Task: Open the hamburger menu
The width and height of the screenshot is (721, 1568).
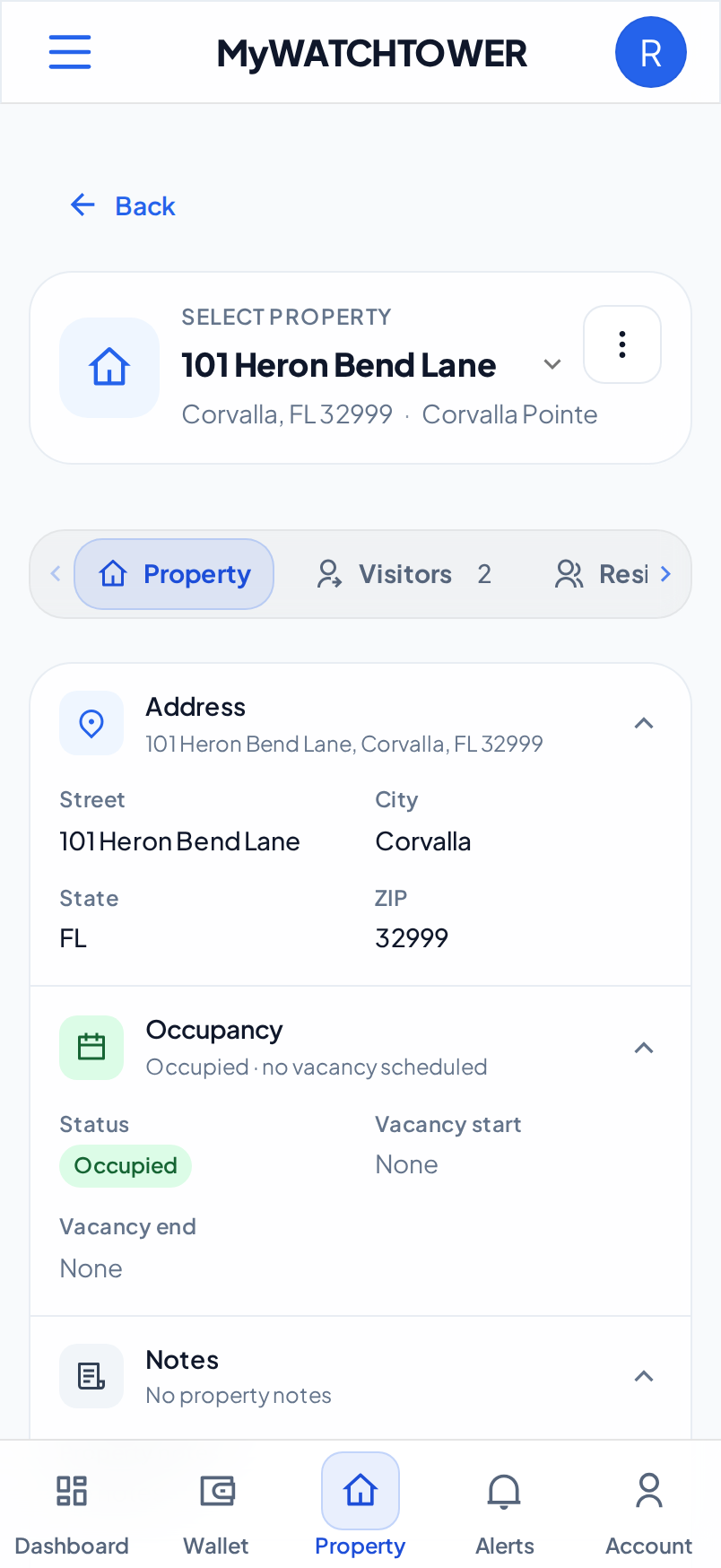Action: (x=70, y=52)
